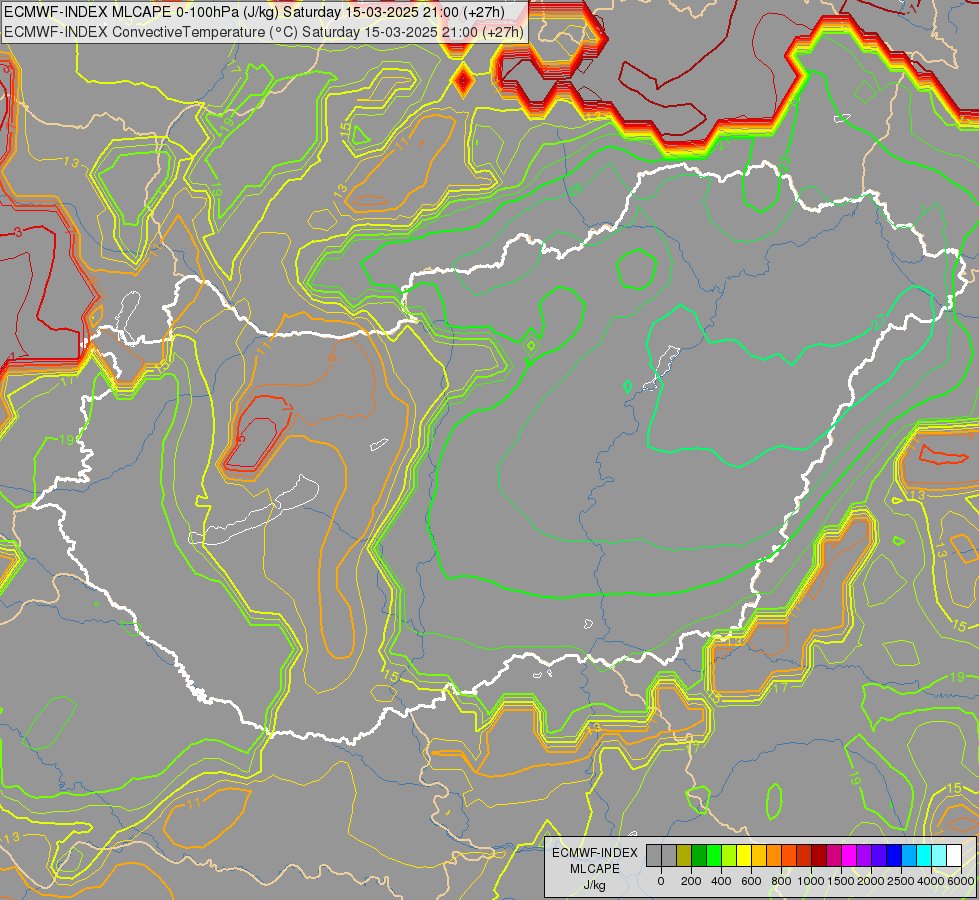
Task: Click the amber swatch past the 600 tick
Action: click(759, 856)
